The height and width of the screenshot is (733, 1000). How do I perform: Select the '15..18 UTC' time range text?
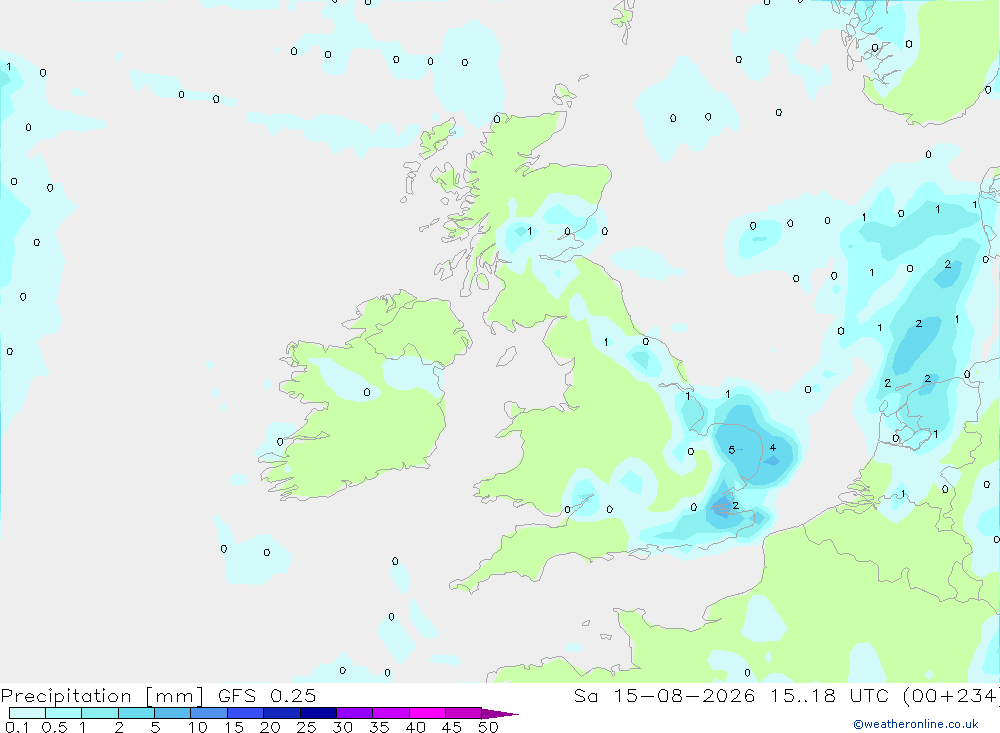(830, 695)
